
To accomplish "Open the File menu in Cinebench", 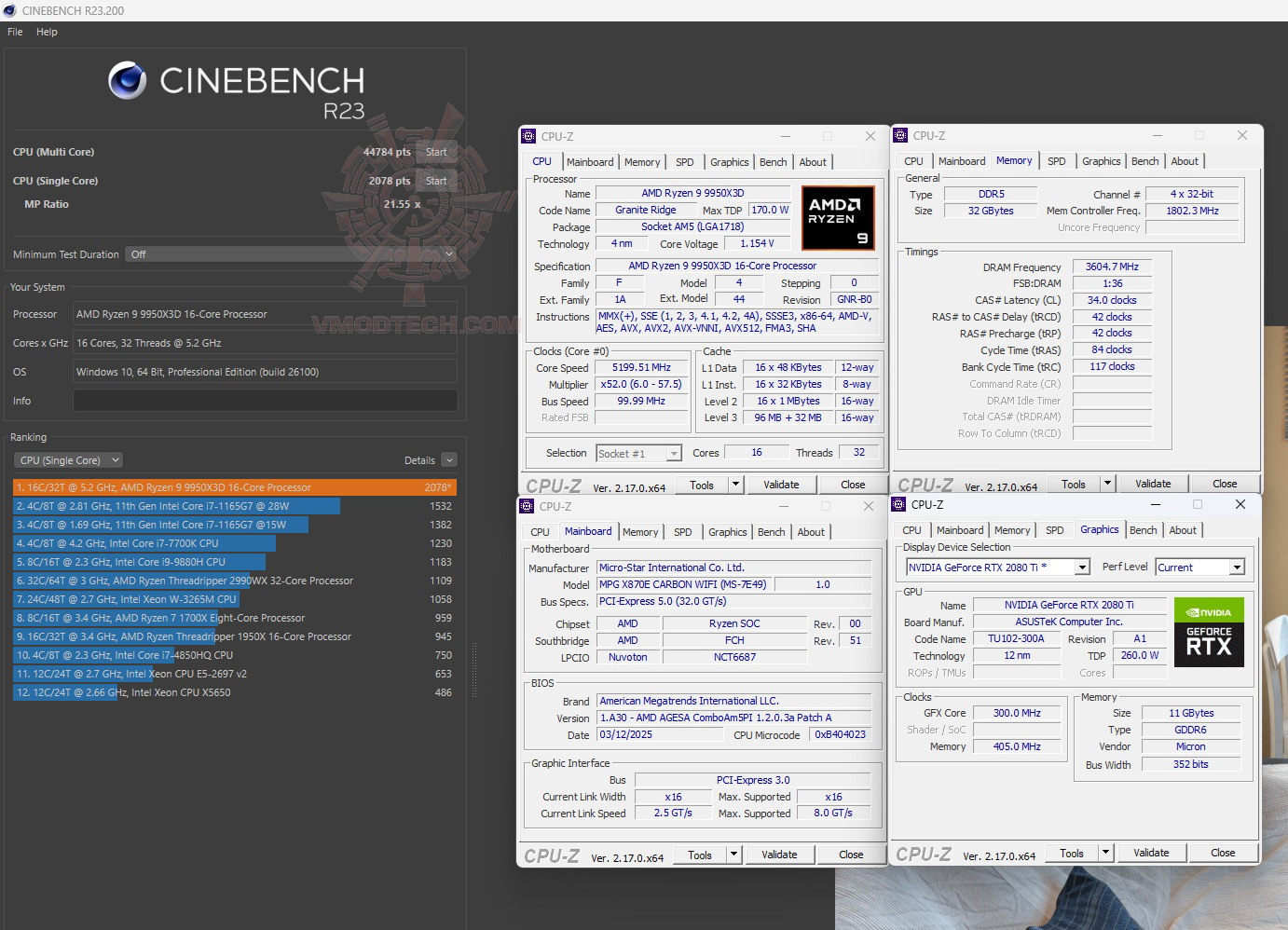I will tap(15, 32).
